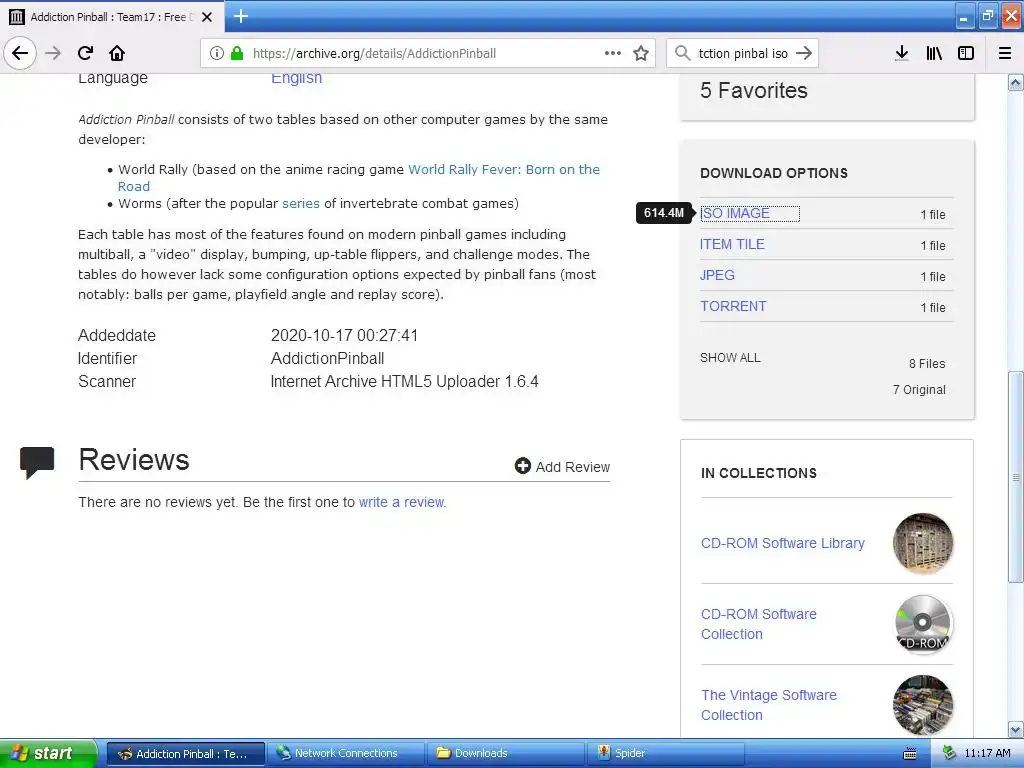Screen dimensions: 1024x768
Task: Download the TORRENT file
Action: pos(733,306)
